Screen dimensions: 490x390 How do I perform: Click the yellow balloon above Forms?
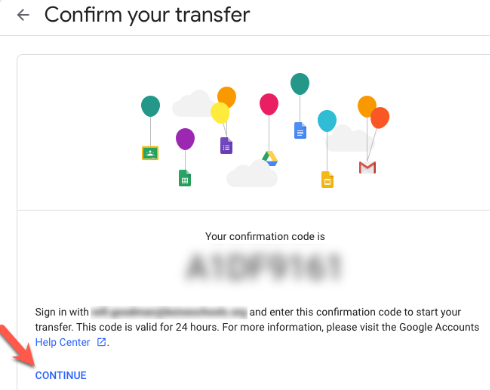[220, 113]
